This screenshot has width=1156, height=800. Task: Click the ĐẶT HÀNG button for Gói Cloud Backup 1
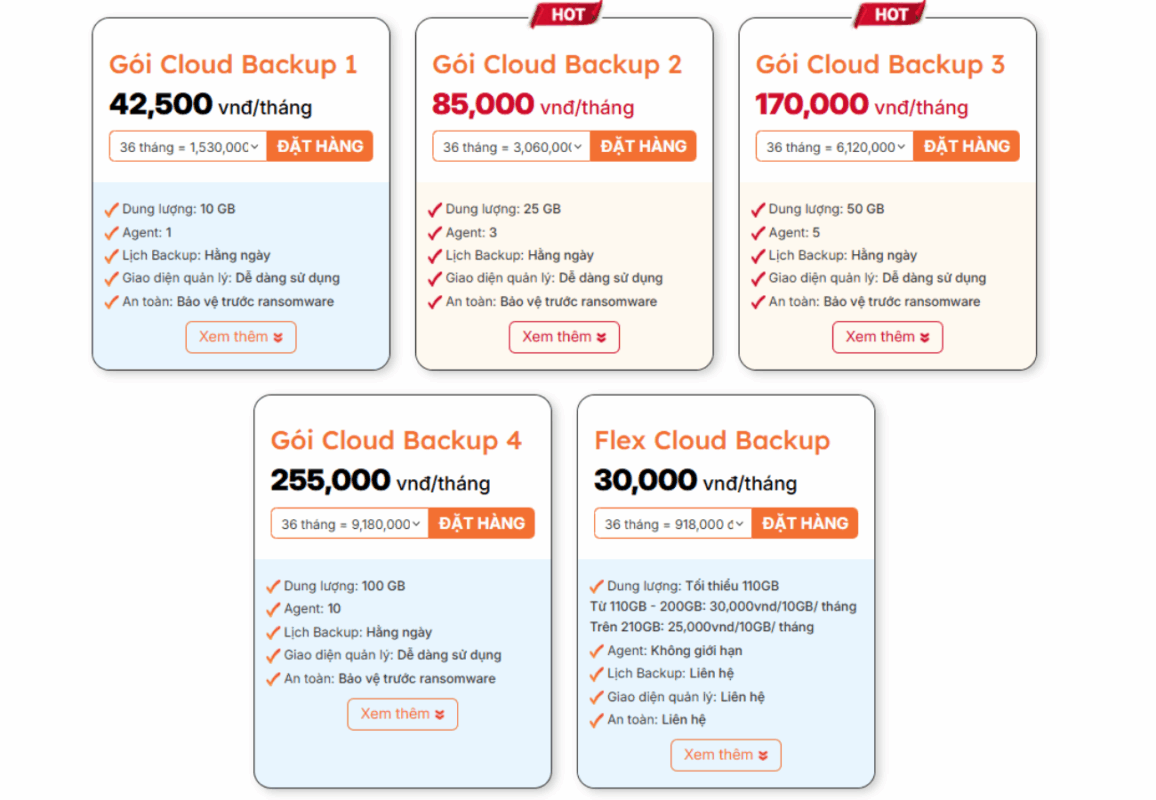(x=320, y=145)
